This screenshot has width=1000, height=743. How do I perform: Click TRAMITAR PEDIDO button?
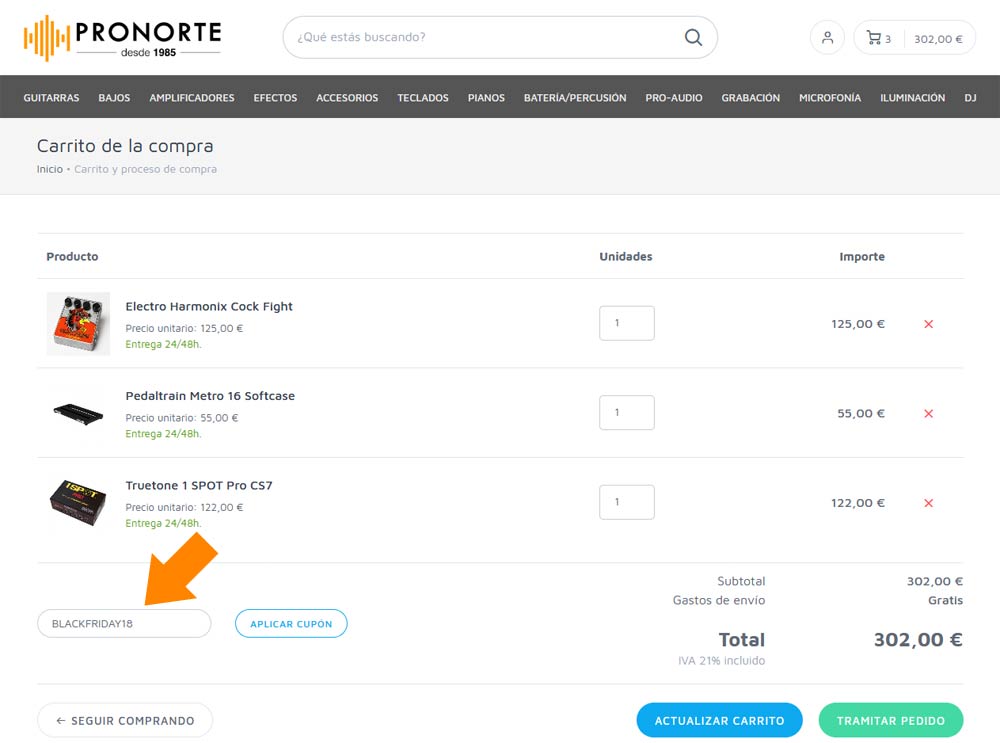pos(891,721)
